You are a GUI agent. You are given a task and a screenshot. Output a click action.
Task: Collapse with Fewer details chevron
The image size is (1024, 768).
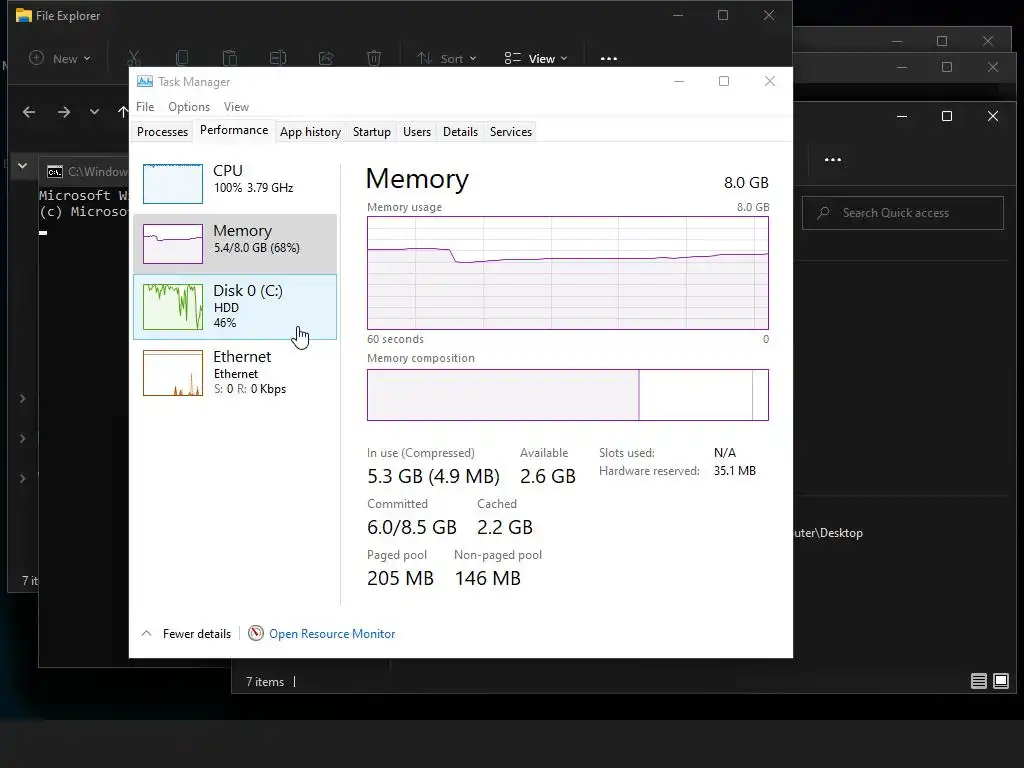tap(147, 633)
